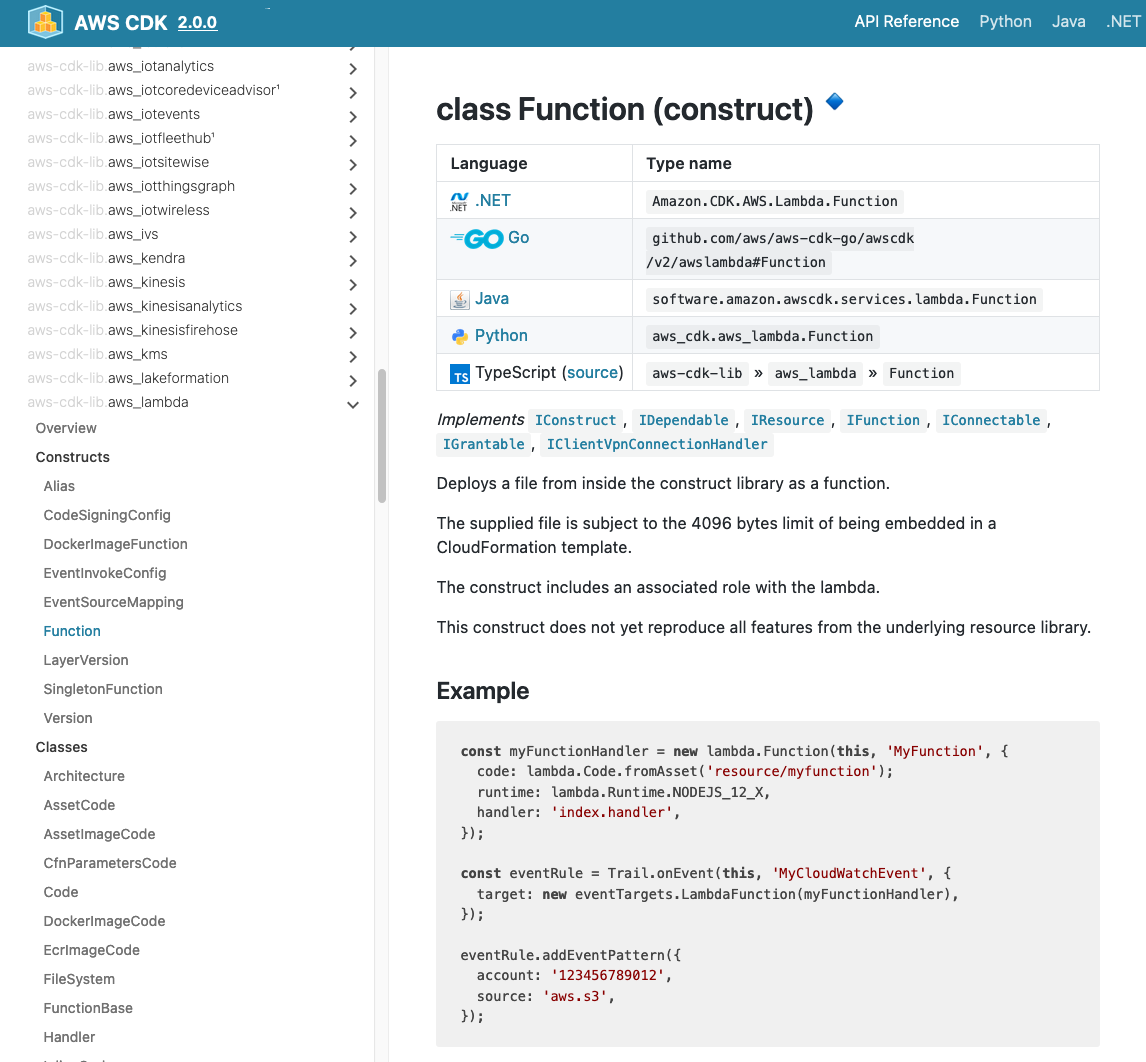The width and height of the screenshot is (1146, 1062).
Task: Click the TypeScript TS icon
Action: 460,373
